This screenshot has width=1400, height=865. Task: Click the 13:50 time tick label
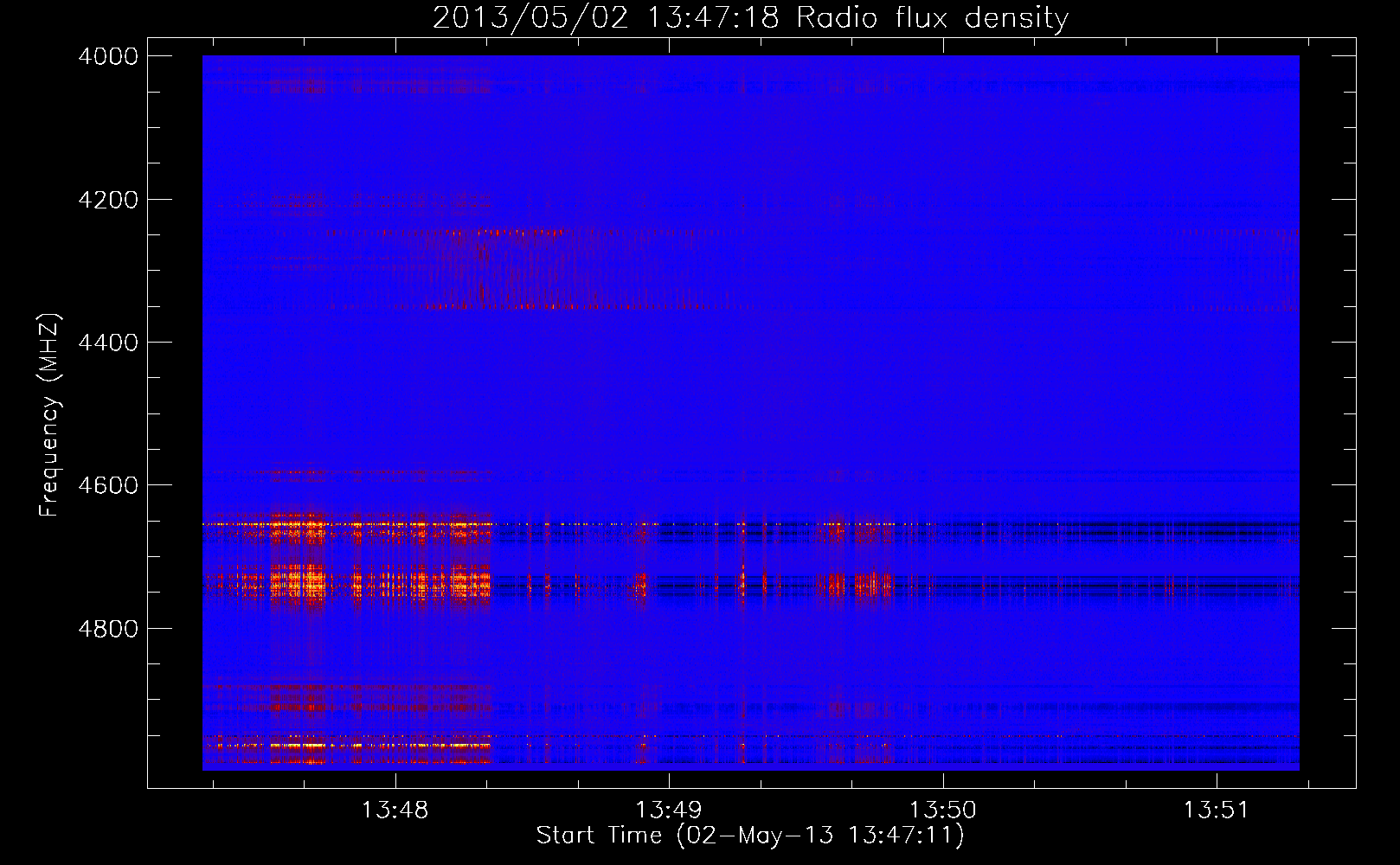[x=942, y=811]
